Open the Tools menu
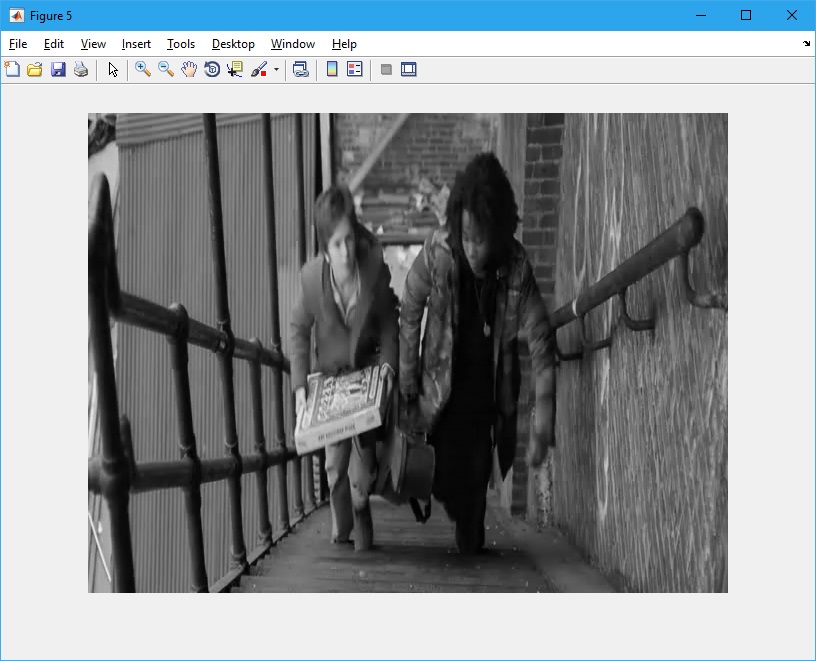This screenshot has width=816, height=661. click(x=181, y=44)
